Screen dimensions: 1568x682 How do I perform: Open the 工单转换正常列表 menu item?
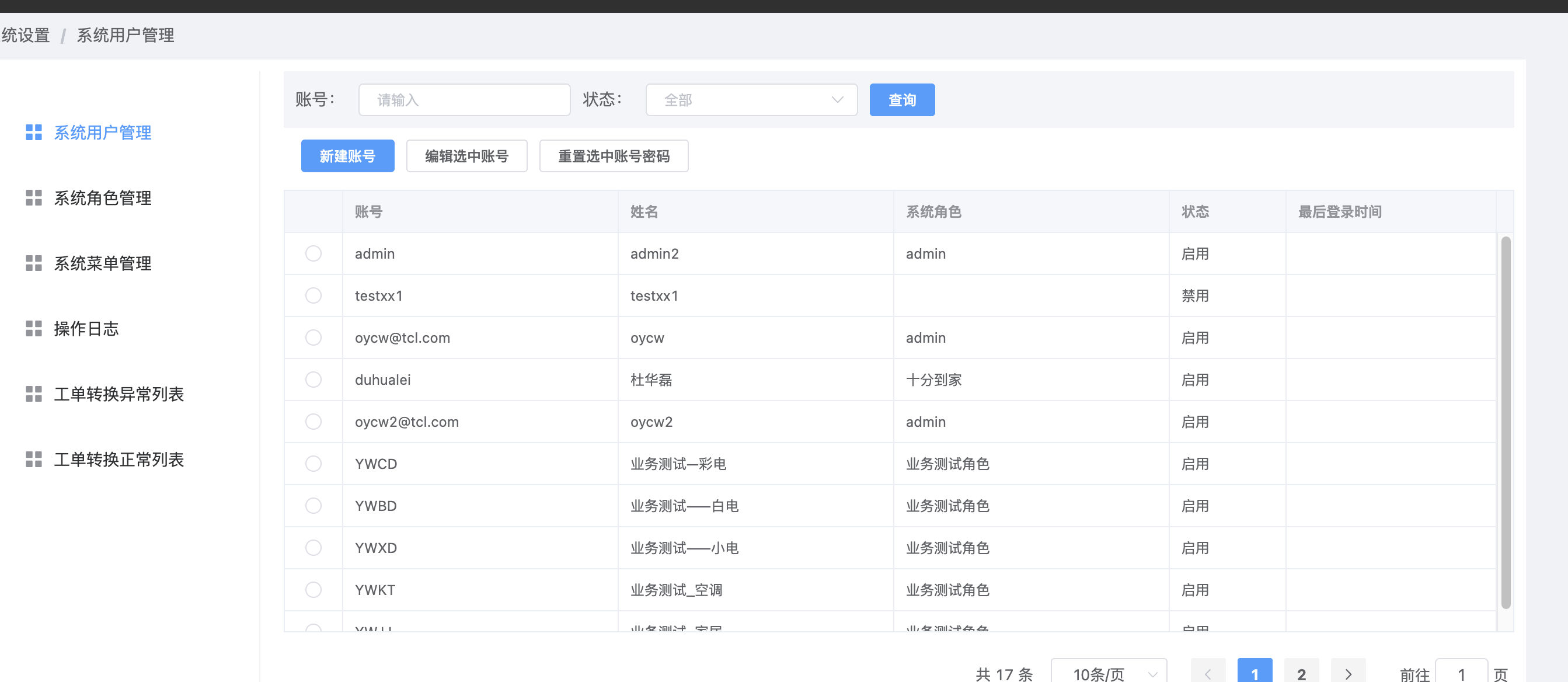pos(119,460)
